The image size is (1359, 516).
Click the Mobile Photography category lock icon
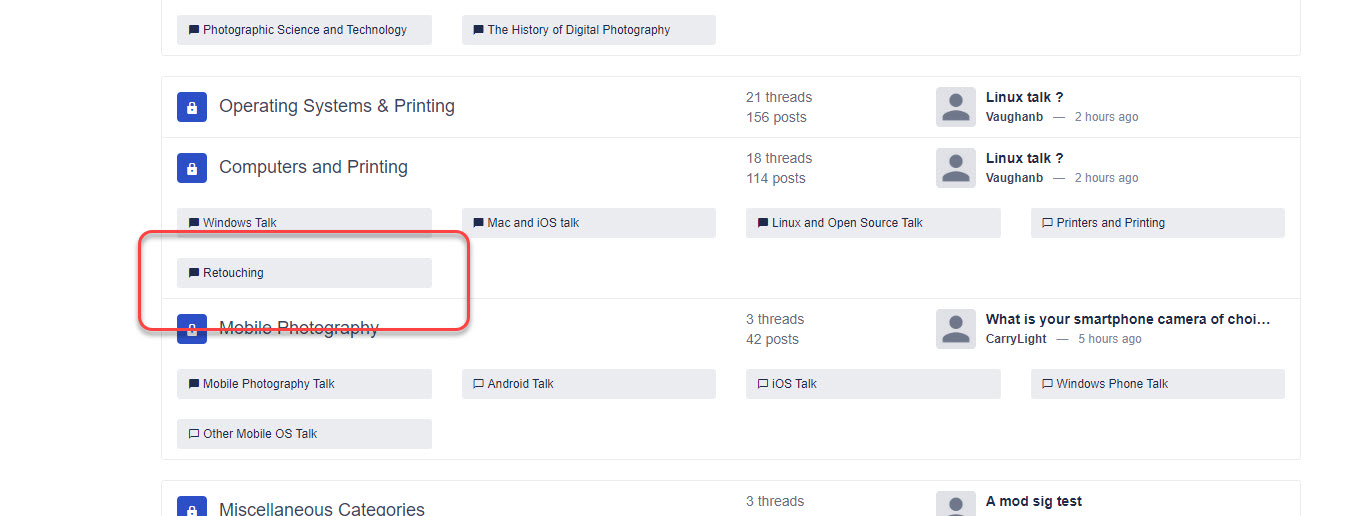[192, 329]
